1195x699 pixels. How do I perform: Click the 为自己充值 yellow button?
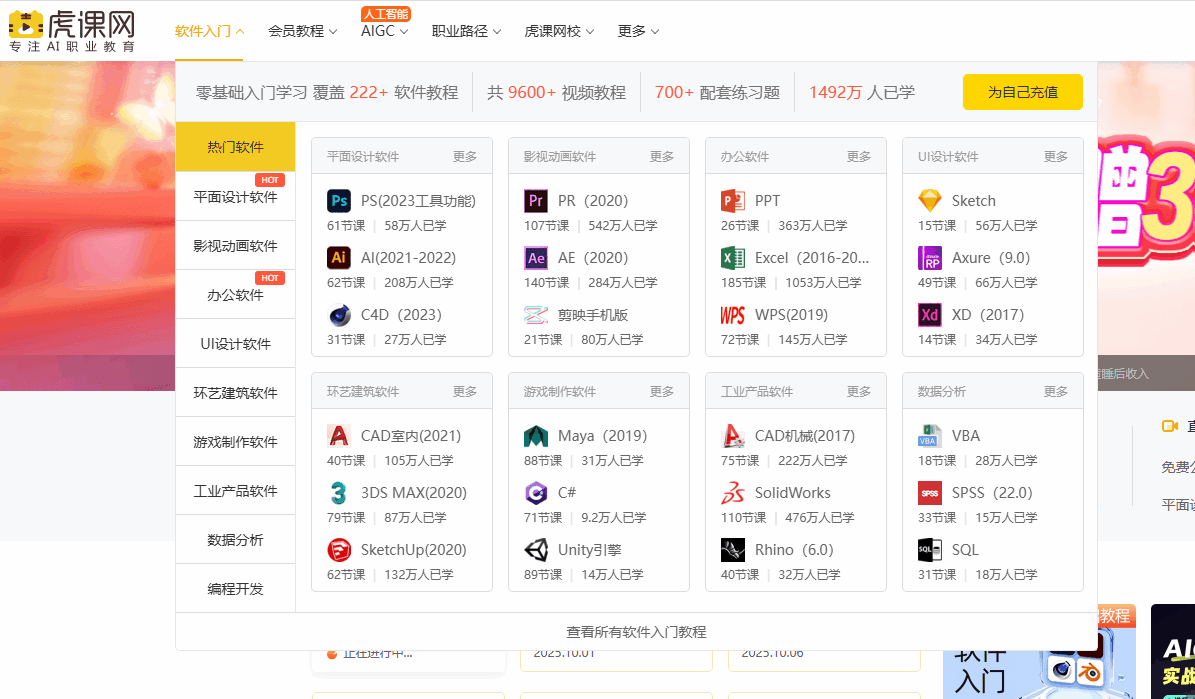tap(1022, 92)
